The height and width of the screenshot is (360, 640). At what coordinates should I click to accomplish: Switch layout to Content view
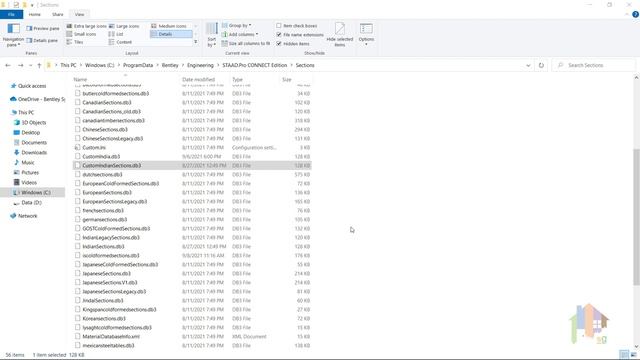120,42
